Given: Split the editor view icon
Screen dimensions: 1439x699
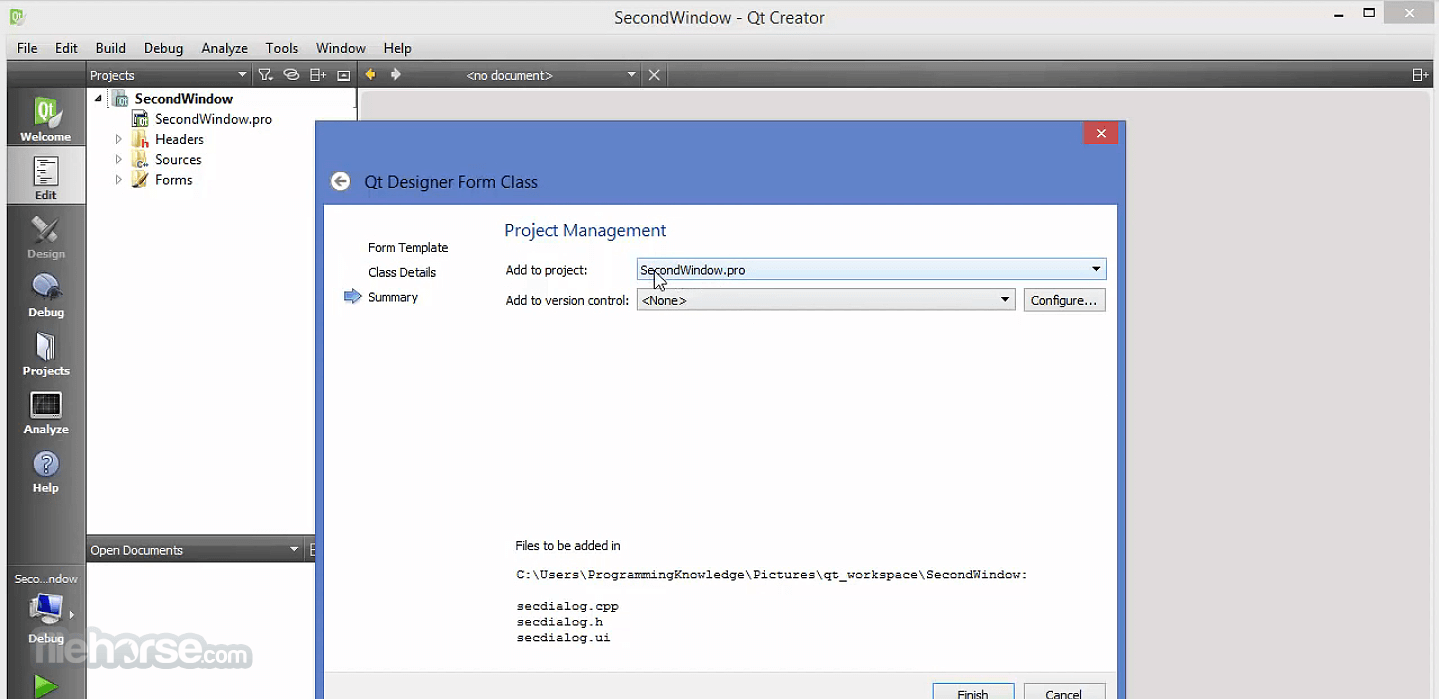Looking at the screenshot, I should point(1419,75).
